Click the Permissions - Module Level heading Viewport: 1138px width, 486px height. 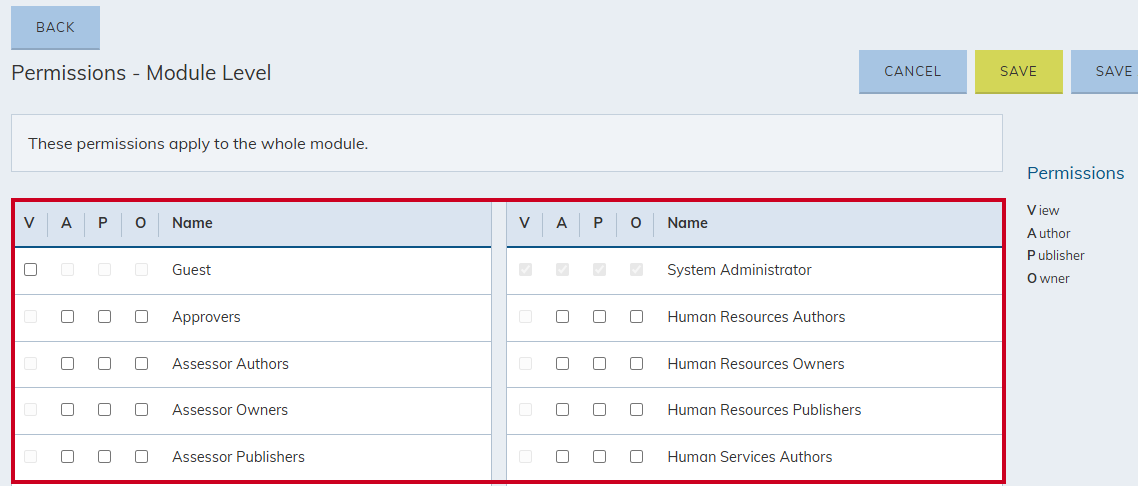tap(142, 73)
